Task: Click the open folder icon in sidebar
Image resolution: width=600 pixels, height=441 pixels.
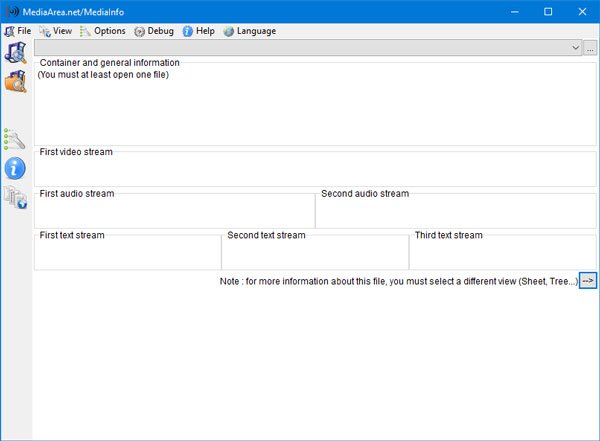Action: coord(15,81)
